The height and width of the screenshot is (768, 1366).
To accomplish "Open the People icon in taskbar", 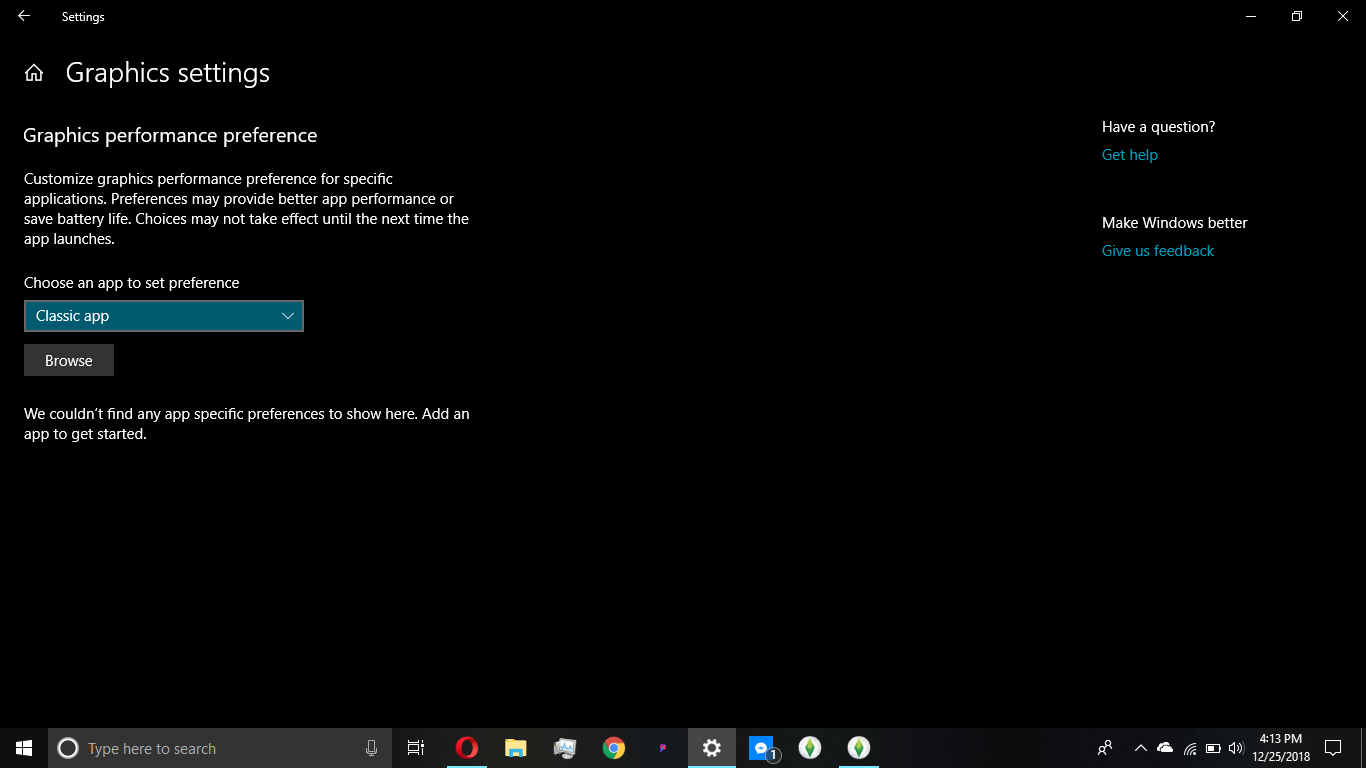I will click(1105, 748).
